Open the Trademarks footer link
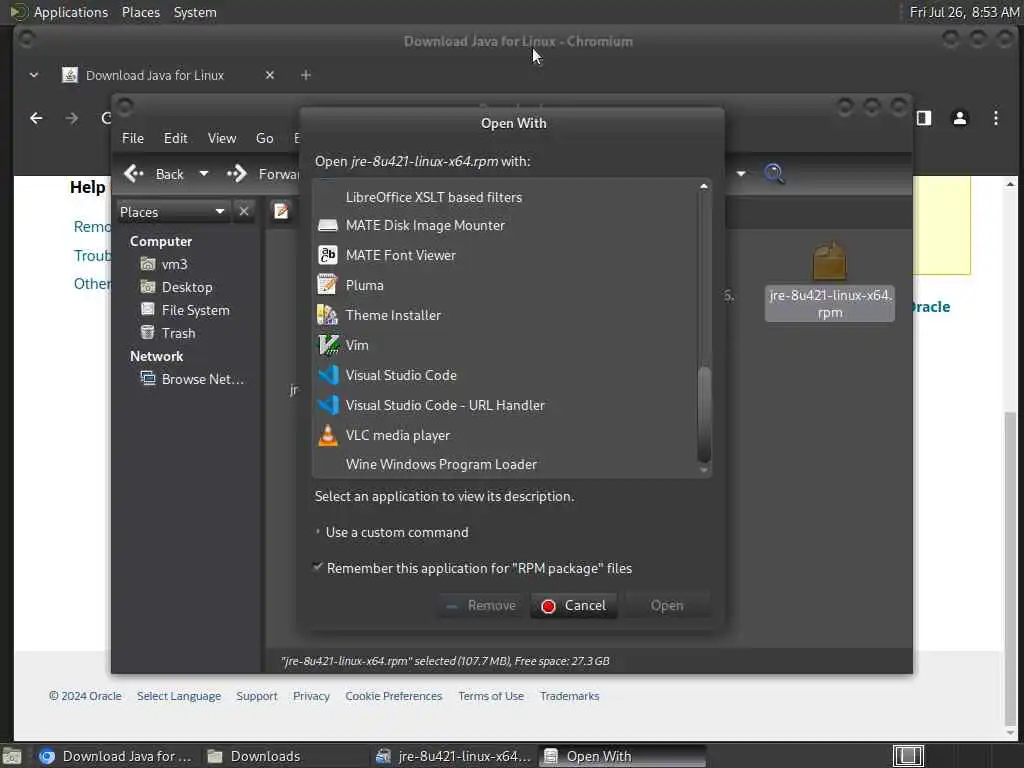The height and width of the screenshot is (768, 1024). (569, 696)
